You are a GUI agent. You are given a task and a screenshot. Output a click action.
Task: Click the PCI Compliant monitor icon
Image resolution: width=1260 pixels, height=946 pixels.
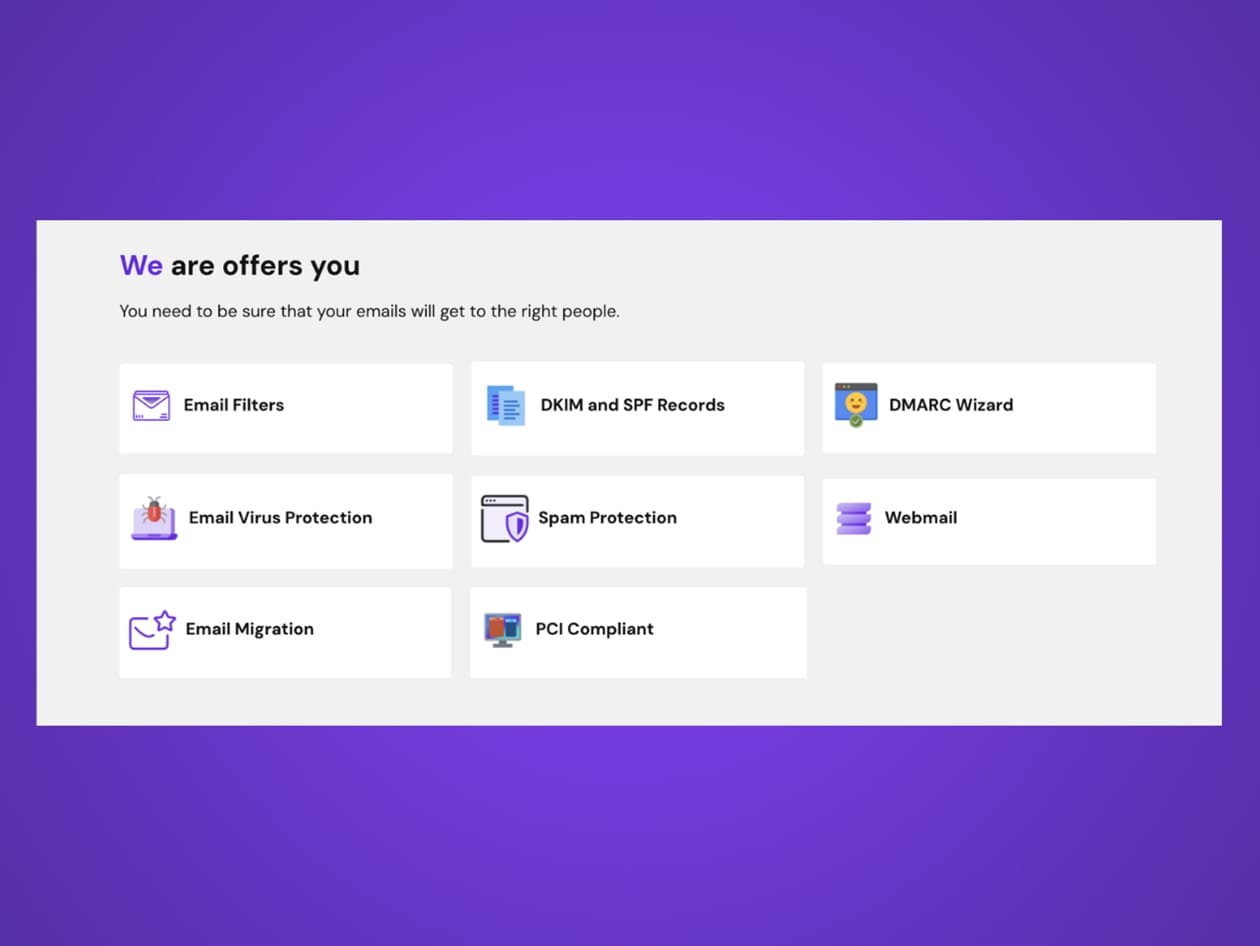pos(503,630)
